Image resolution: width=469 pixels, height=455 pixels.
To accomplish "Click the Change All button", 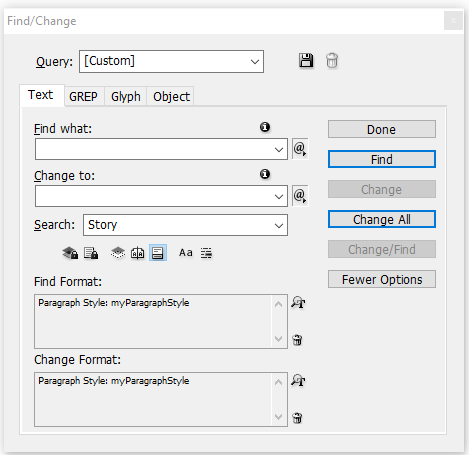I will [x=382, y=219].
